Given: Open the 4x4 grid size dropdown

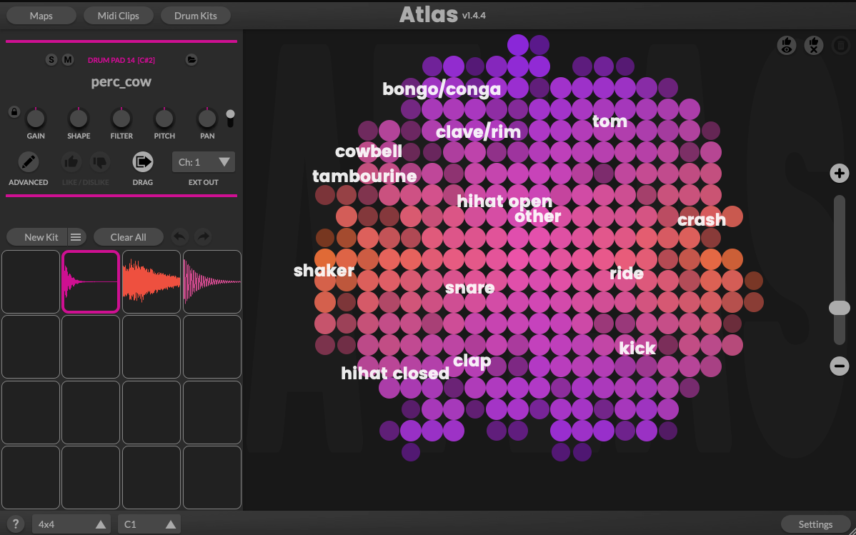Looking at the screenshot, I should (72, 524).
